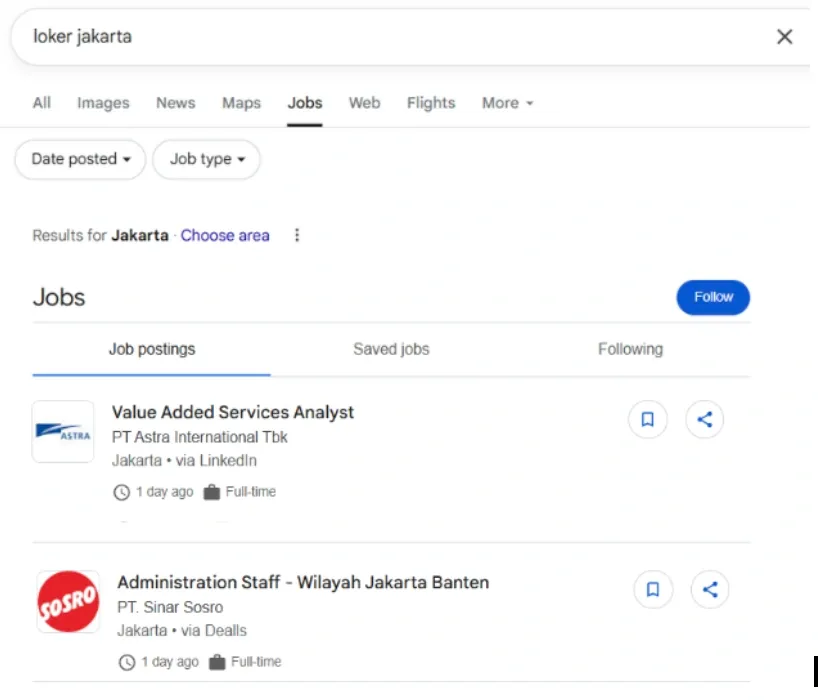Open the three-dot options next to Choose area
Image resolution: width=818 pixels, height=700 pixels.
pyautogui.click(x=297, y=235)
